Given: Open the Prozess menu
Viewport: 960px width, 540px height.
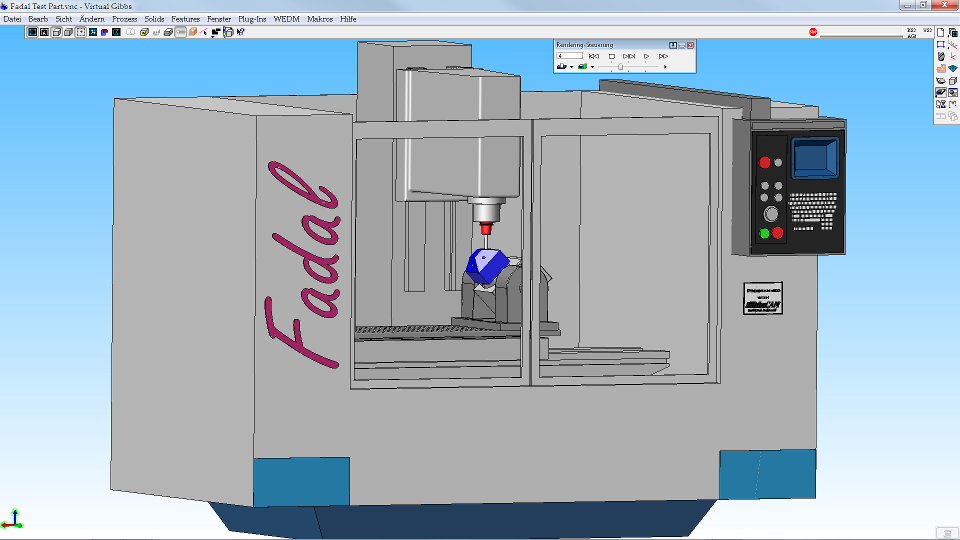Looking at the screenshot, I should click(124, 19).
